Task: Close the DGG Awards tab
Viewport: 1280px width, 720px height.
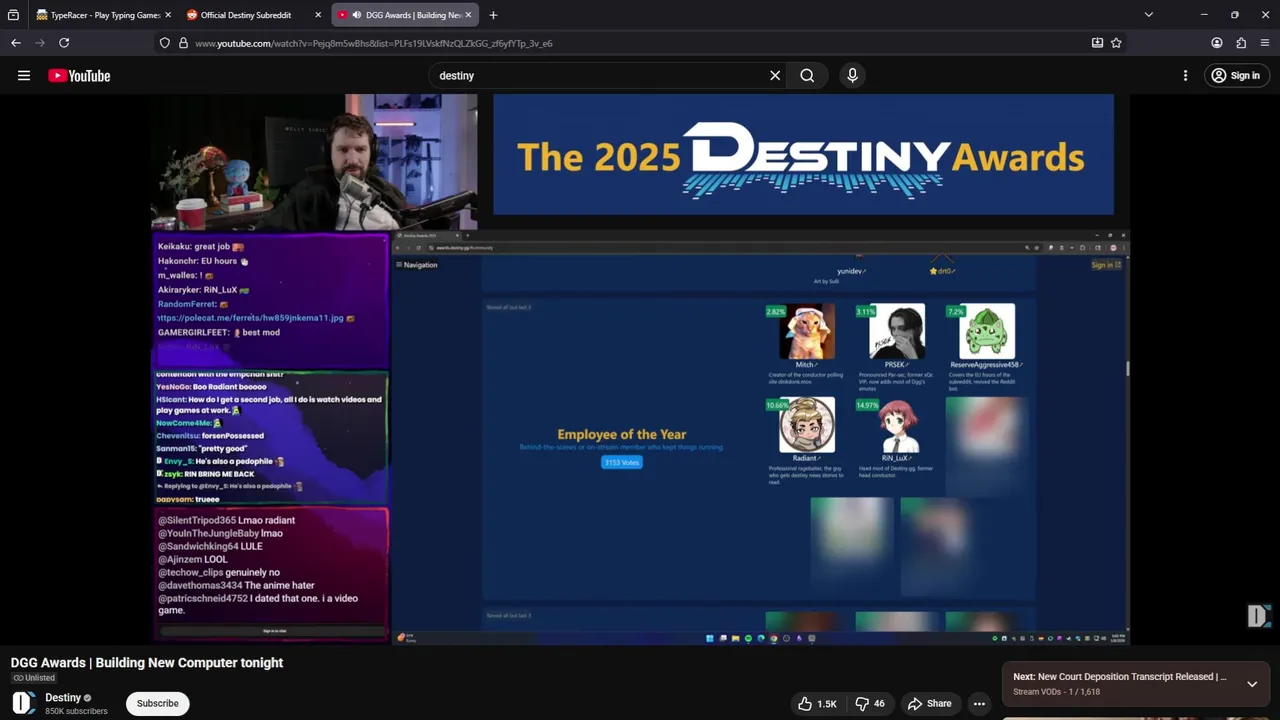Action: click(x=468, y=15)
